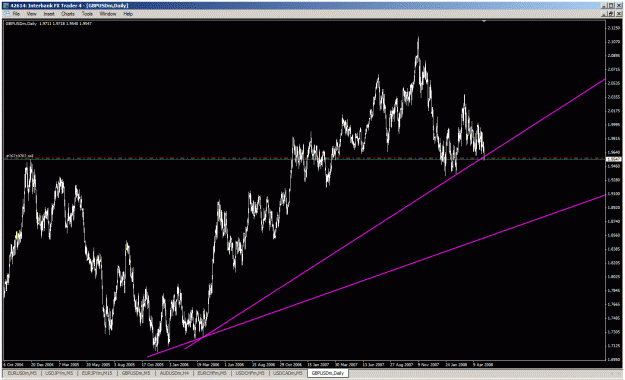Click the '7 Mar 2005' date label
Screen dimensions: 625x380
tap(69, 364)
